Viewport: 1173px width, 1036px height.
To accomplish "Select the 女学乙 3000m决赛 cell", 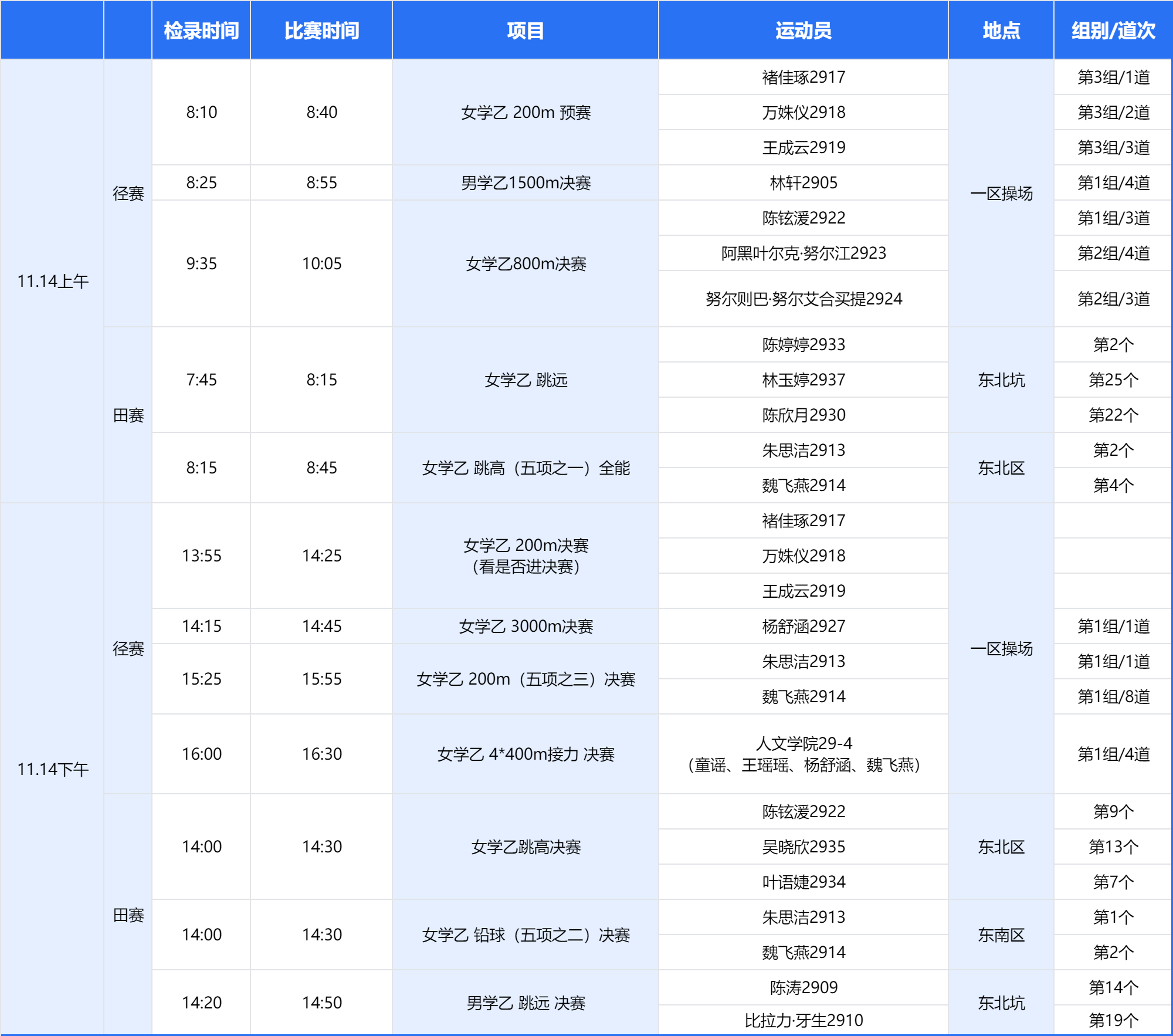I will tap(525, 626).
